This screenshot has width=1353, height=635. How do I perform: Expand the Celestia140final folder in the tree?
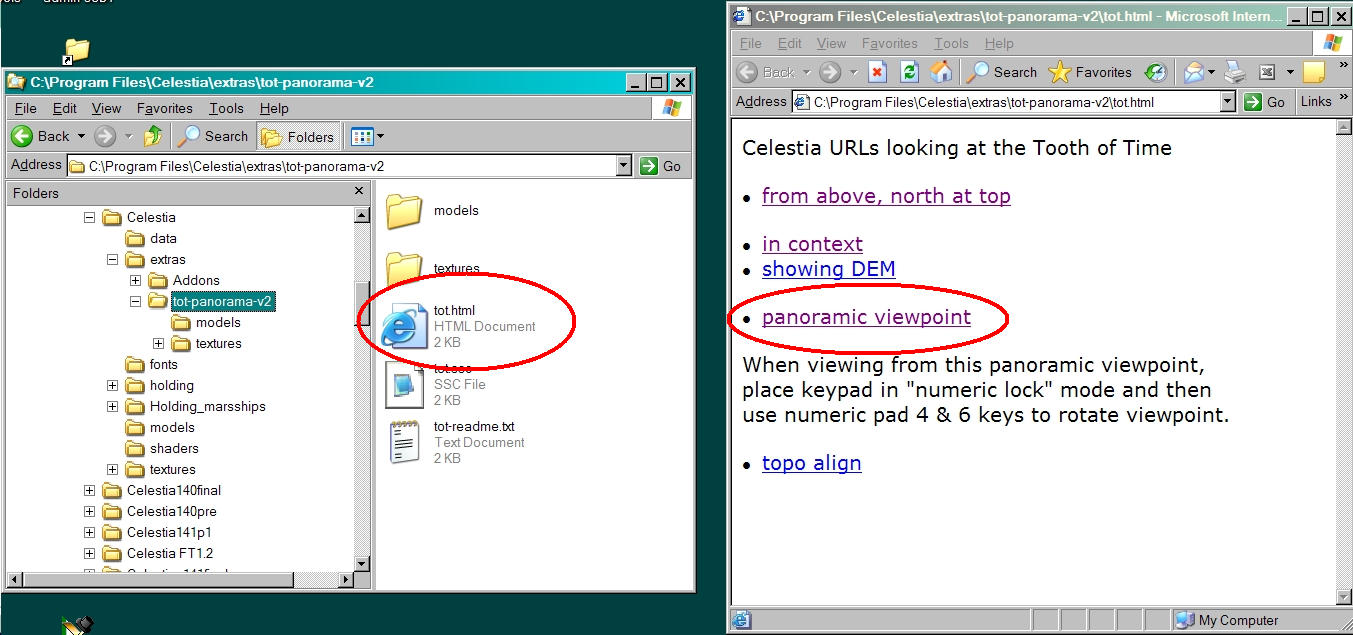pos(89,490)
